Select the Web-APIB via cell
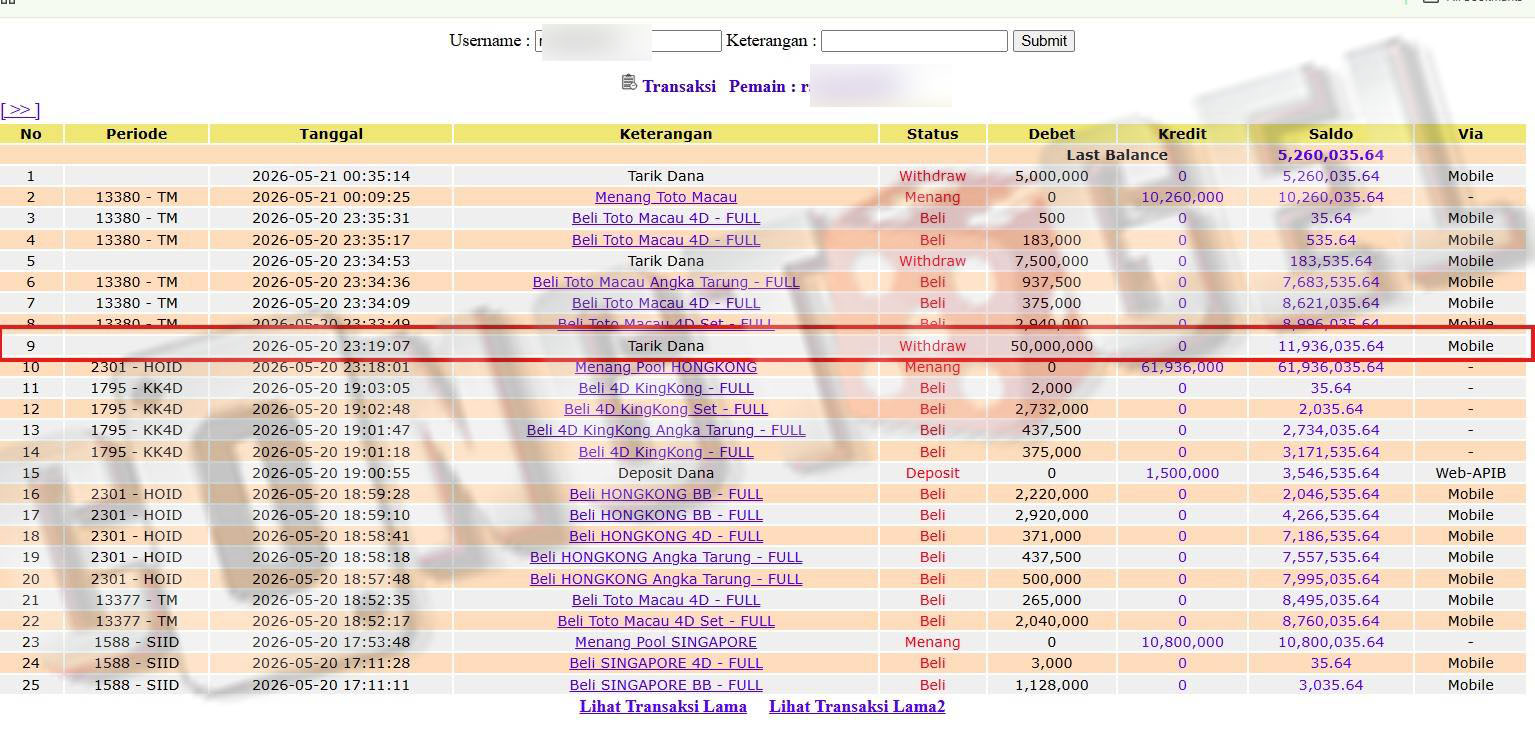Screen dimensions: 1535x740 [x=1470, y=473]
